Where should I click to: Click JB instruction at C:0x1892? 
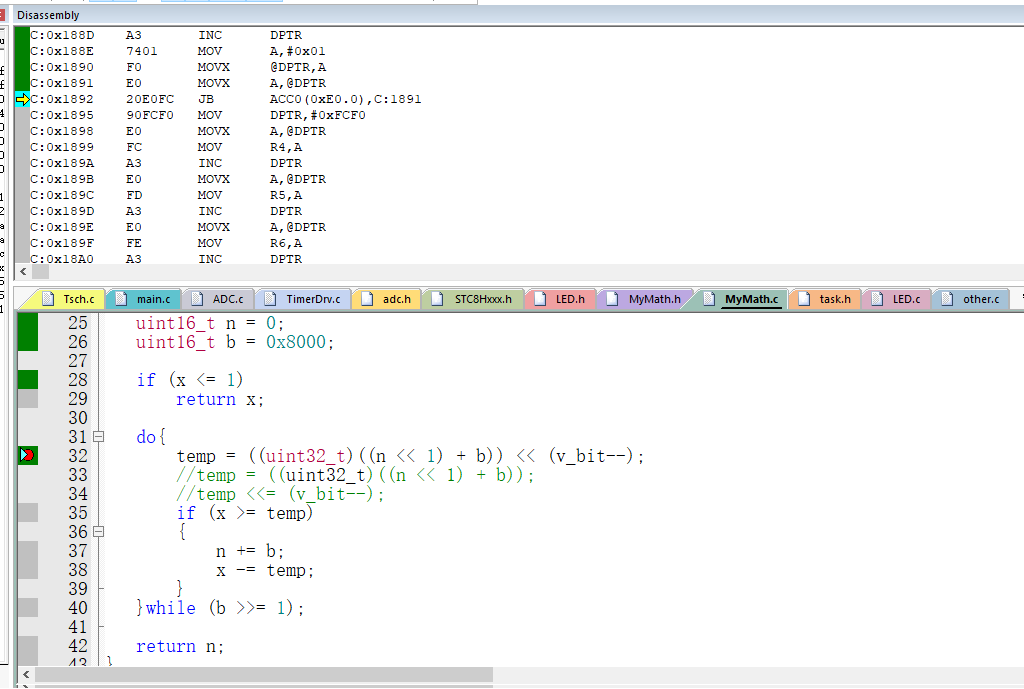[x=226, y=99]
